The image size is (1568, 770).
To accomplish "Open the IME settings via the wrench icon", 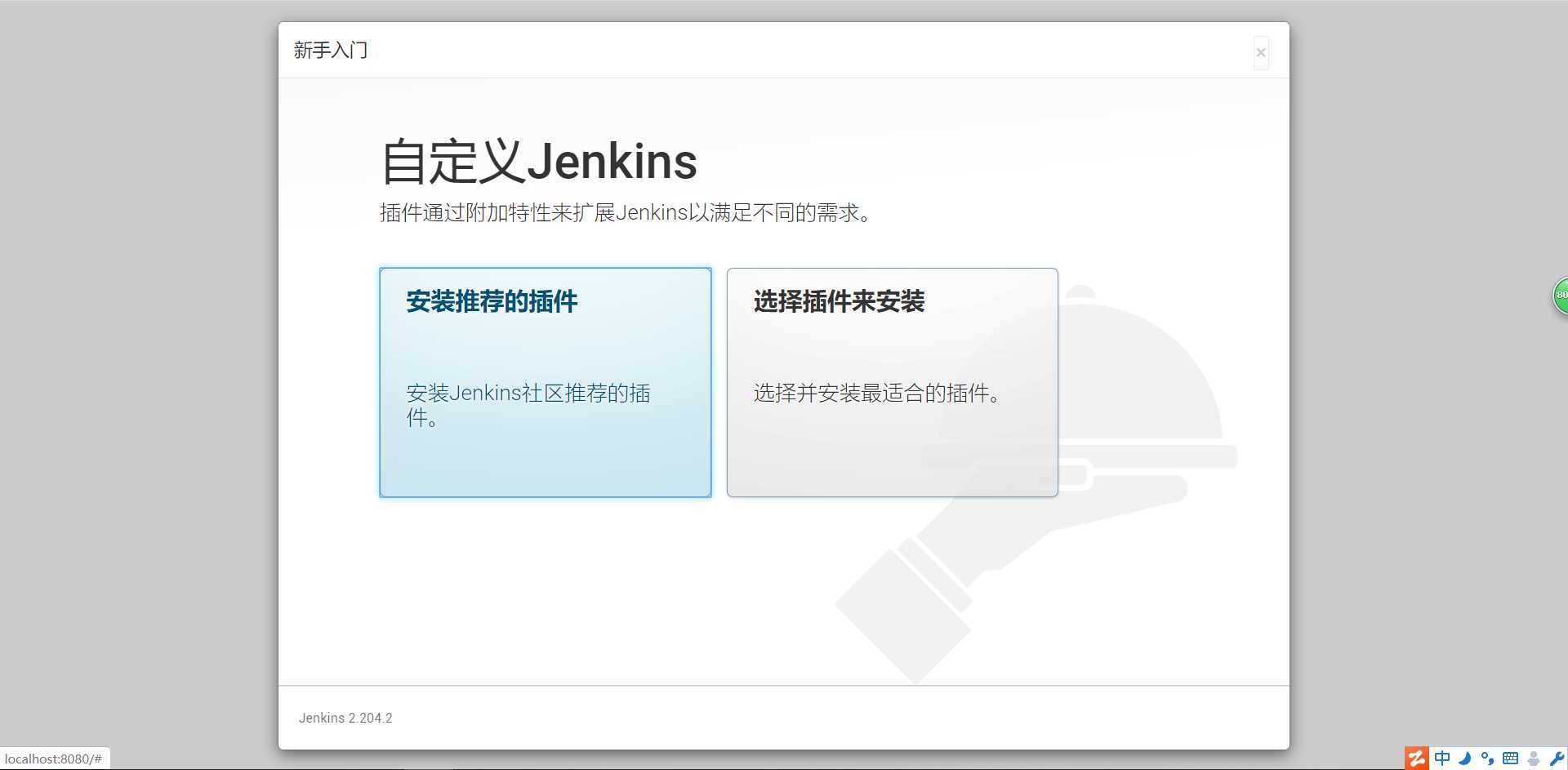I will pos(1557,759).
